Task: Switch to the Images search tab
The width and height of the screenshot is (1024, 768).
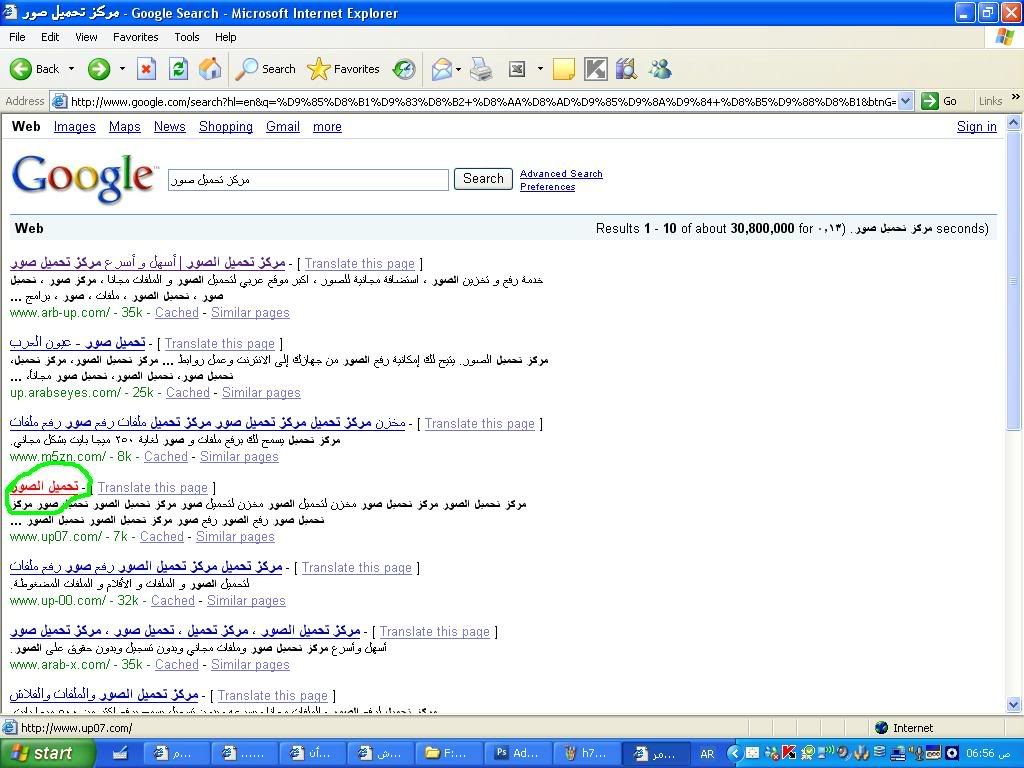Action: point(74,127)
